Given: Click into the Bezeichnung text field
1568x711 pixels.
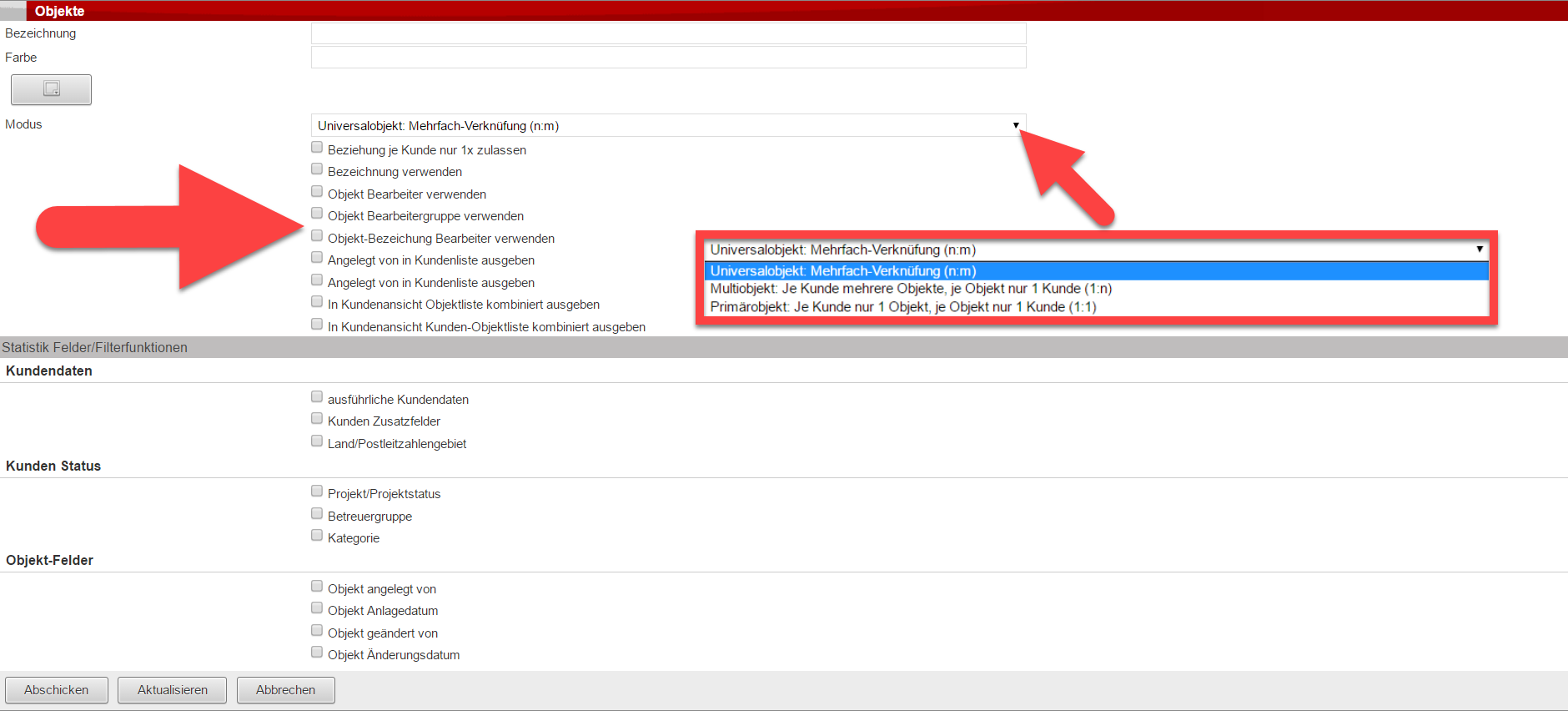Looking at the screenshot, I should coord(668,33).
